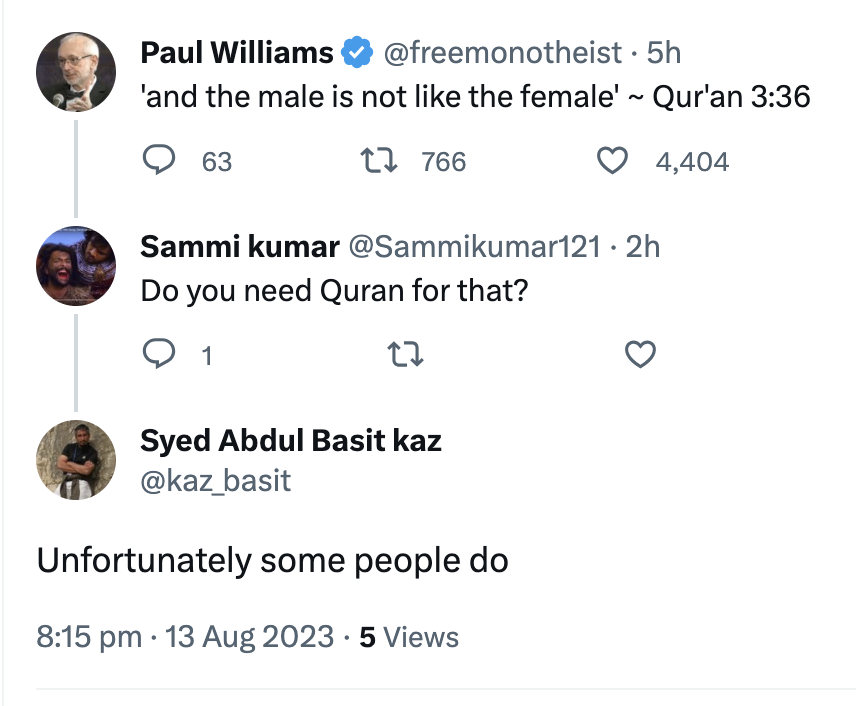Click the 2h timestamp on Sammi's reply
856x706 pixels.
click(x=643, y=247)
